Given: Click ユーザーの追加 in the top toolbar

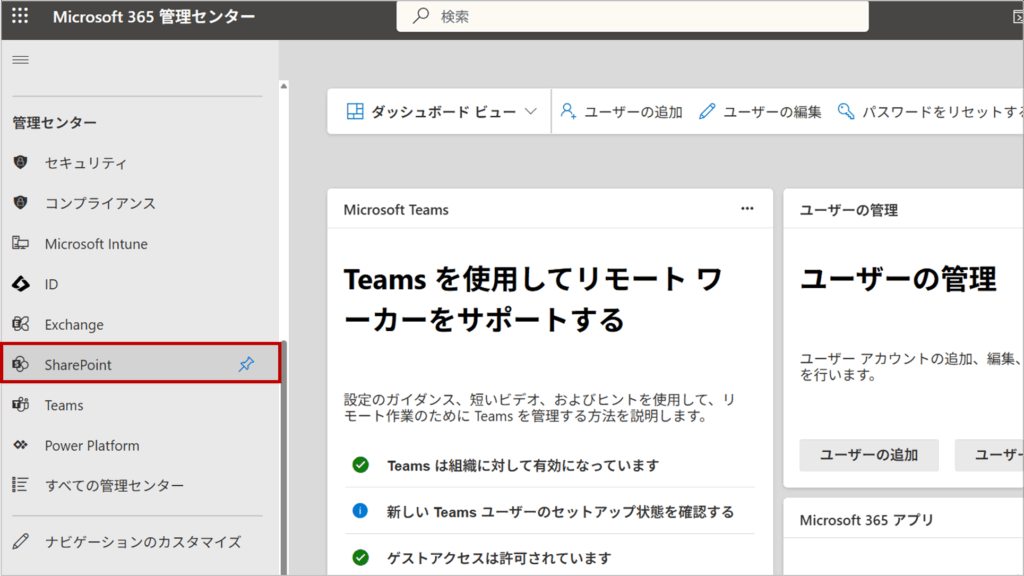Looking at the screenshot, I should (x=633, y=112).
